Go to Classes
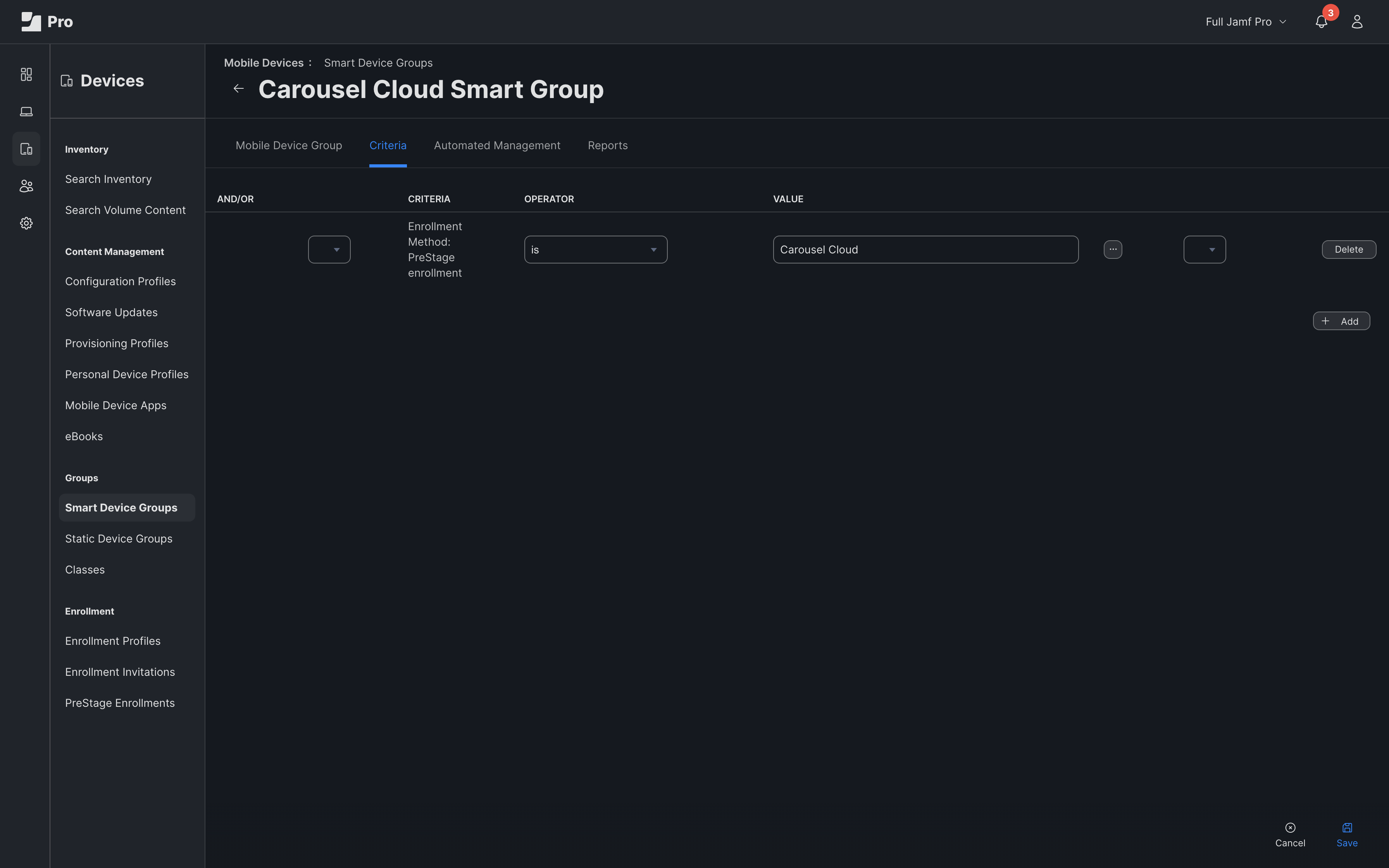This screenshot has width=1389, height=868. coord(85,570)
